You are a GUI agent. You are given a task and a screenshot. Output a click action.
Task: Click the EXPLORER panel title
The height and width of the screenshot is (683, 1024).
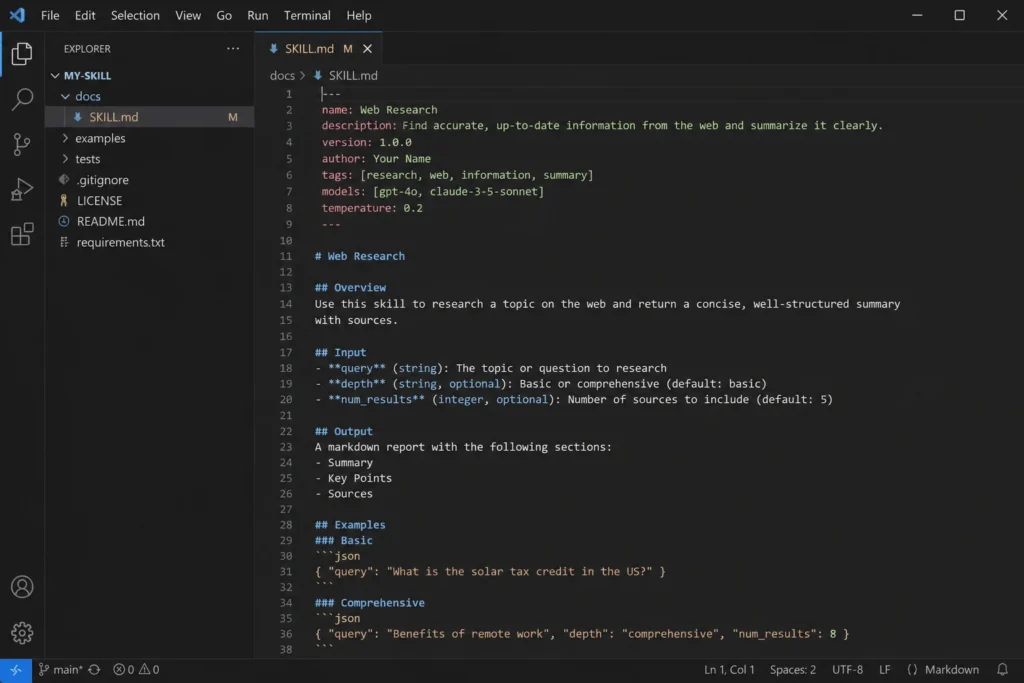pos(87,49)
